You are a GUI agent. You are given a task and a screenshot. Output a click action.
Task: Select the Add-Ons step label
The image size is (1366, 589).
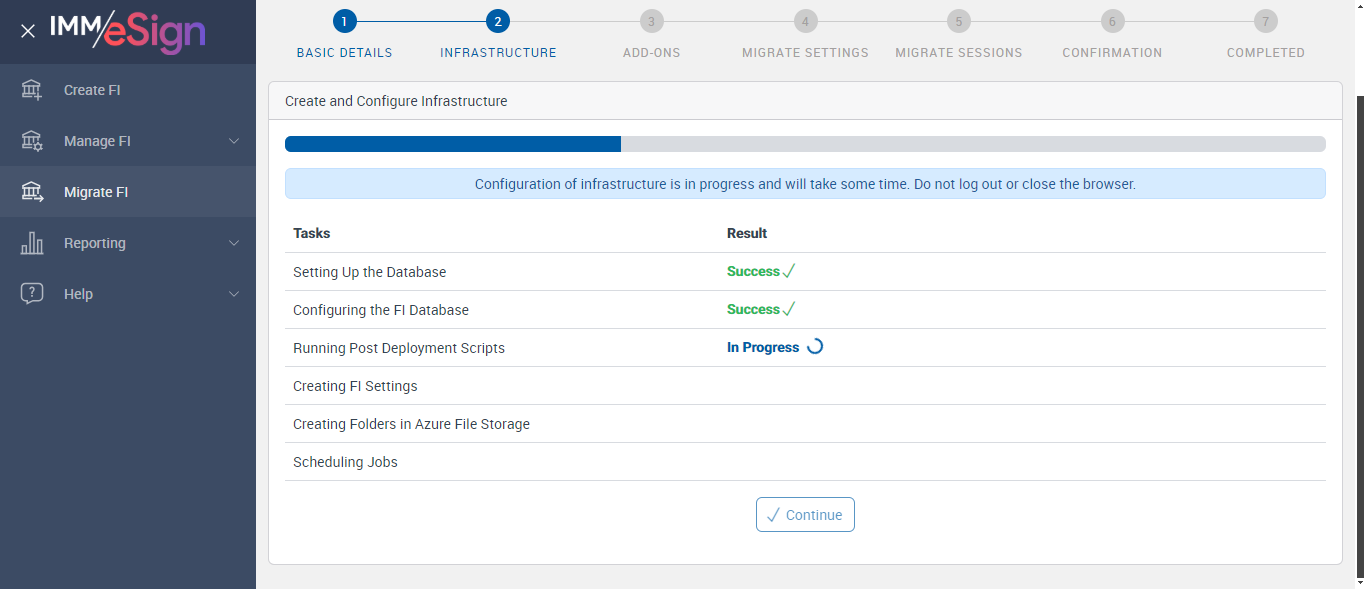(x=651, y=53)
